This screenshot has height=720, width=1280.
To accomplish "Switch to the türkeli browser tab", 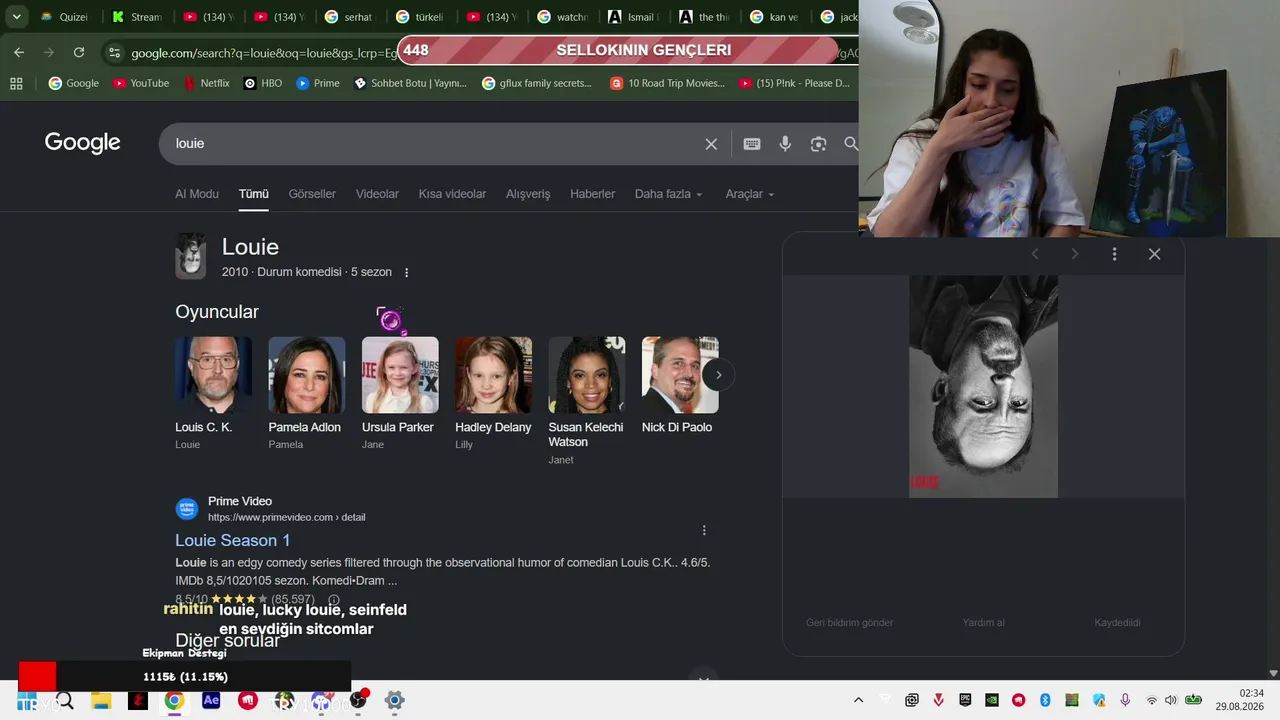I will tap(419, 17).
